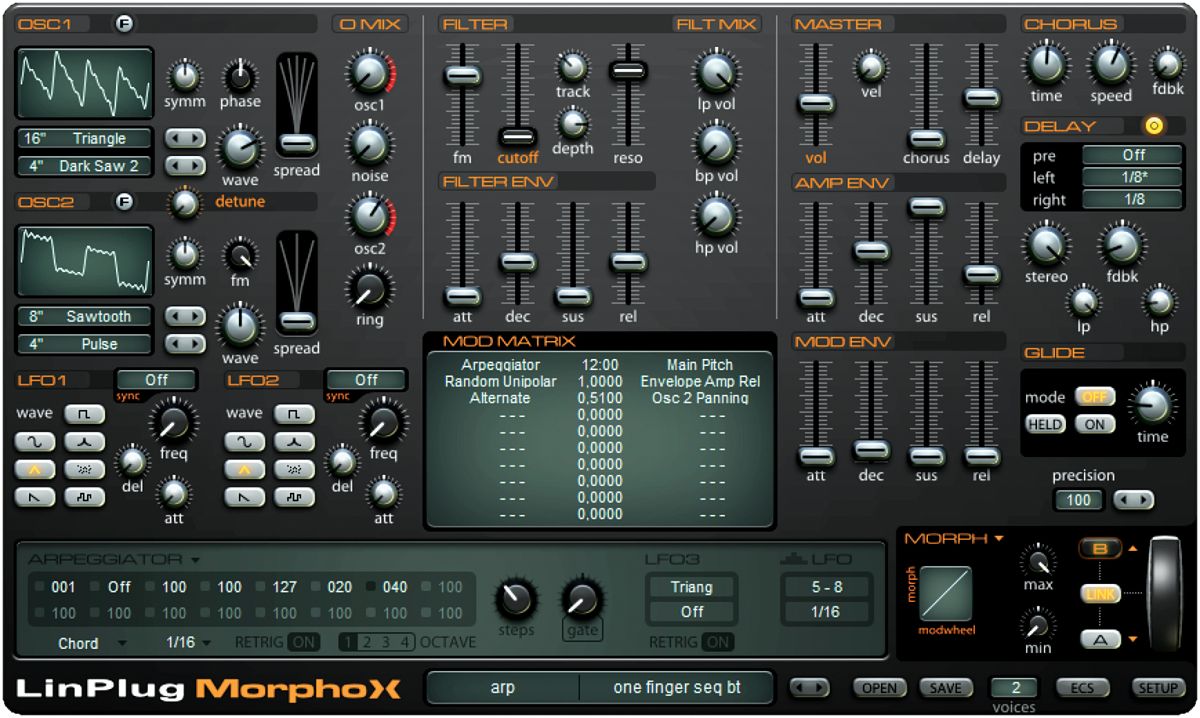Open the ARPEGGIATOR dropdown arrow
1200x718 pixels.
click(x=195, y=560)
